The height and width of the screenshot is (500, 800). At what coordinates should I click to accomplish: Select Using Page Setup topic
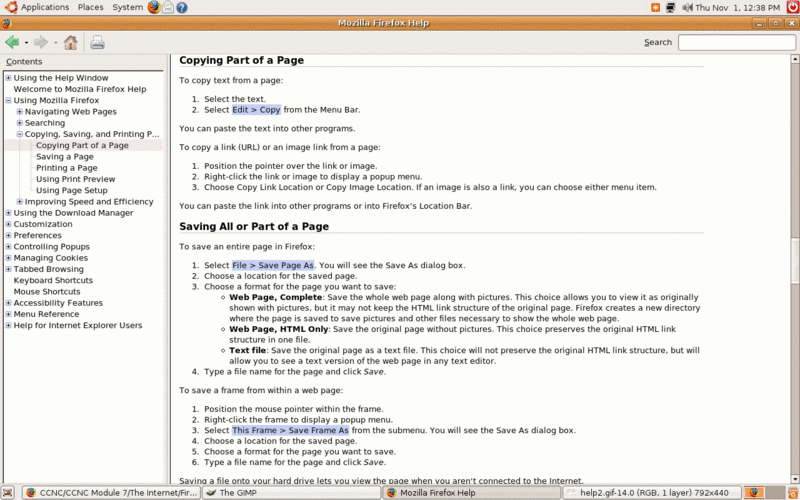coord(71,190)
